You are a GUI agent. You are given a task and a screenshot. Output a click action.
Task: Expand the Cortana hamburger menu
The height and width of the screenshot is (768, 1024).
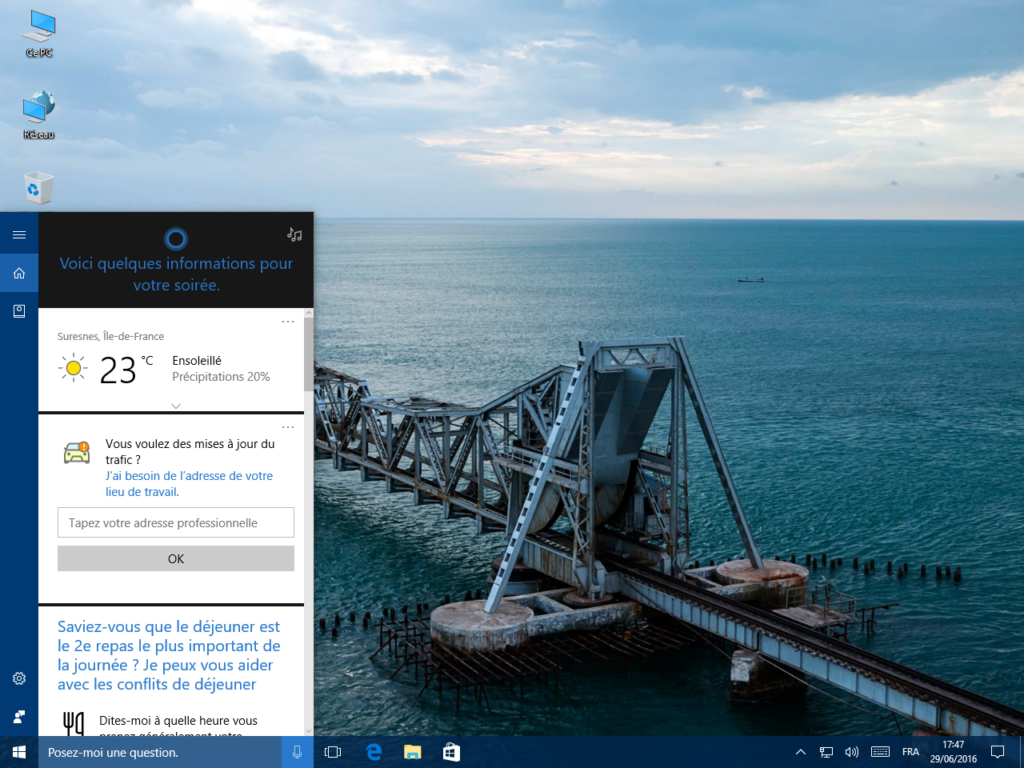(x=18, y=233)
